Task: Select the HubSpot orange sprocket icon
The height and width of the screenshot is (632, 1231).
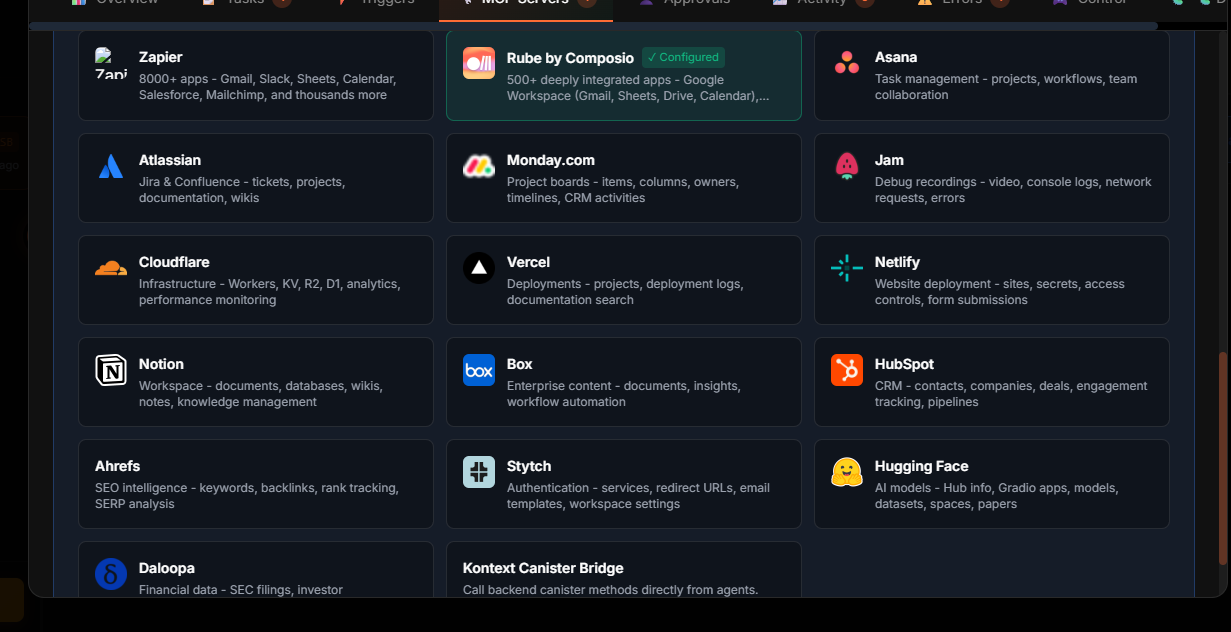Action: pos(847,370)
